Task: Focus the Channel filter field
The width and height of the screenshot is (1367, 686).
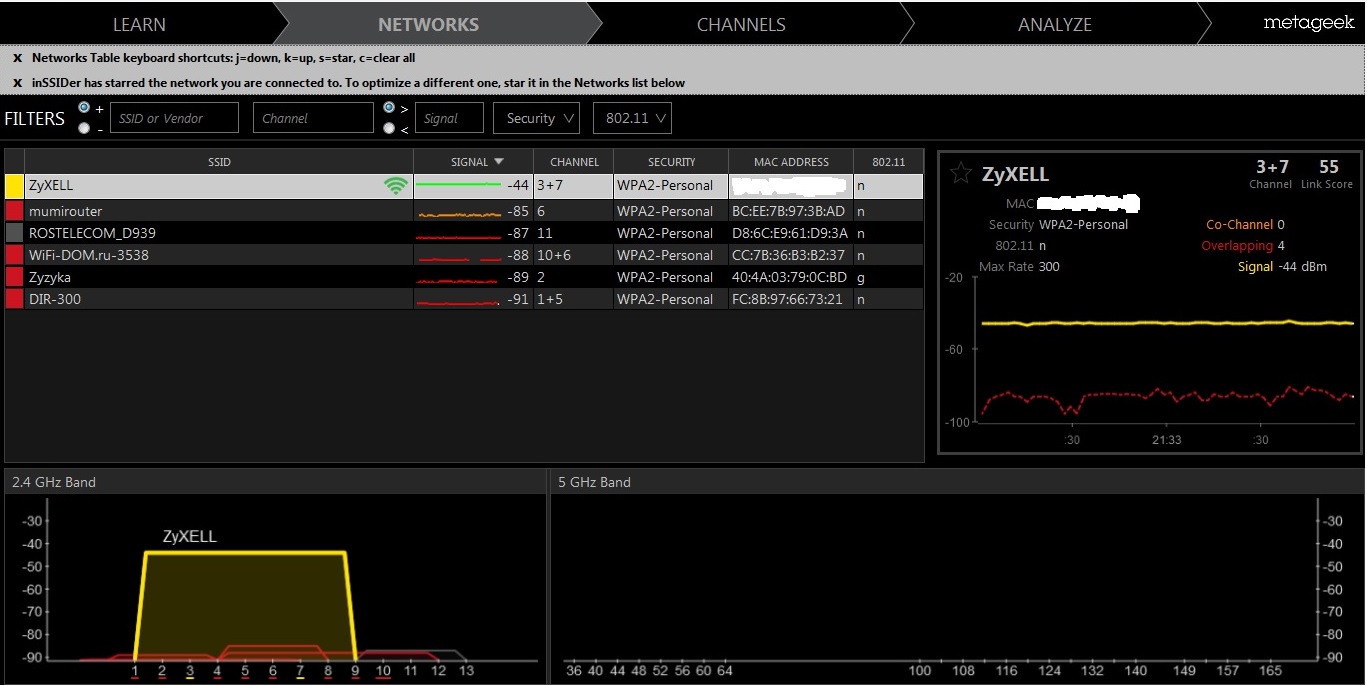Action: (x=313, y=118)
